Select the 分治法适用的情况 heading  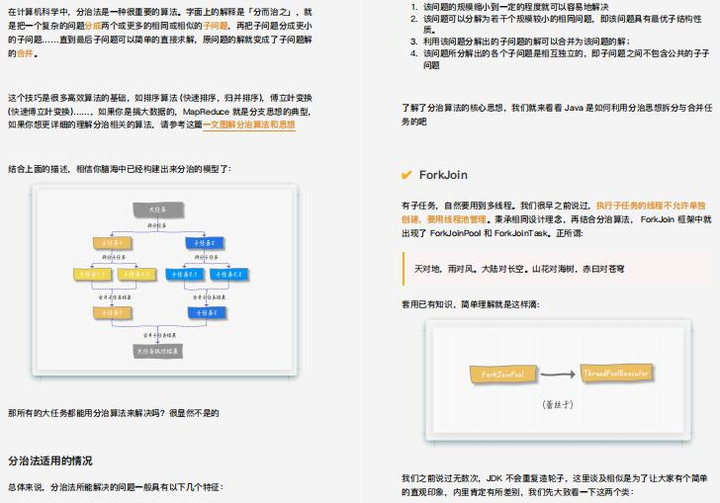tap(50, 461)
